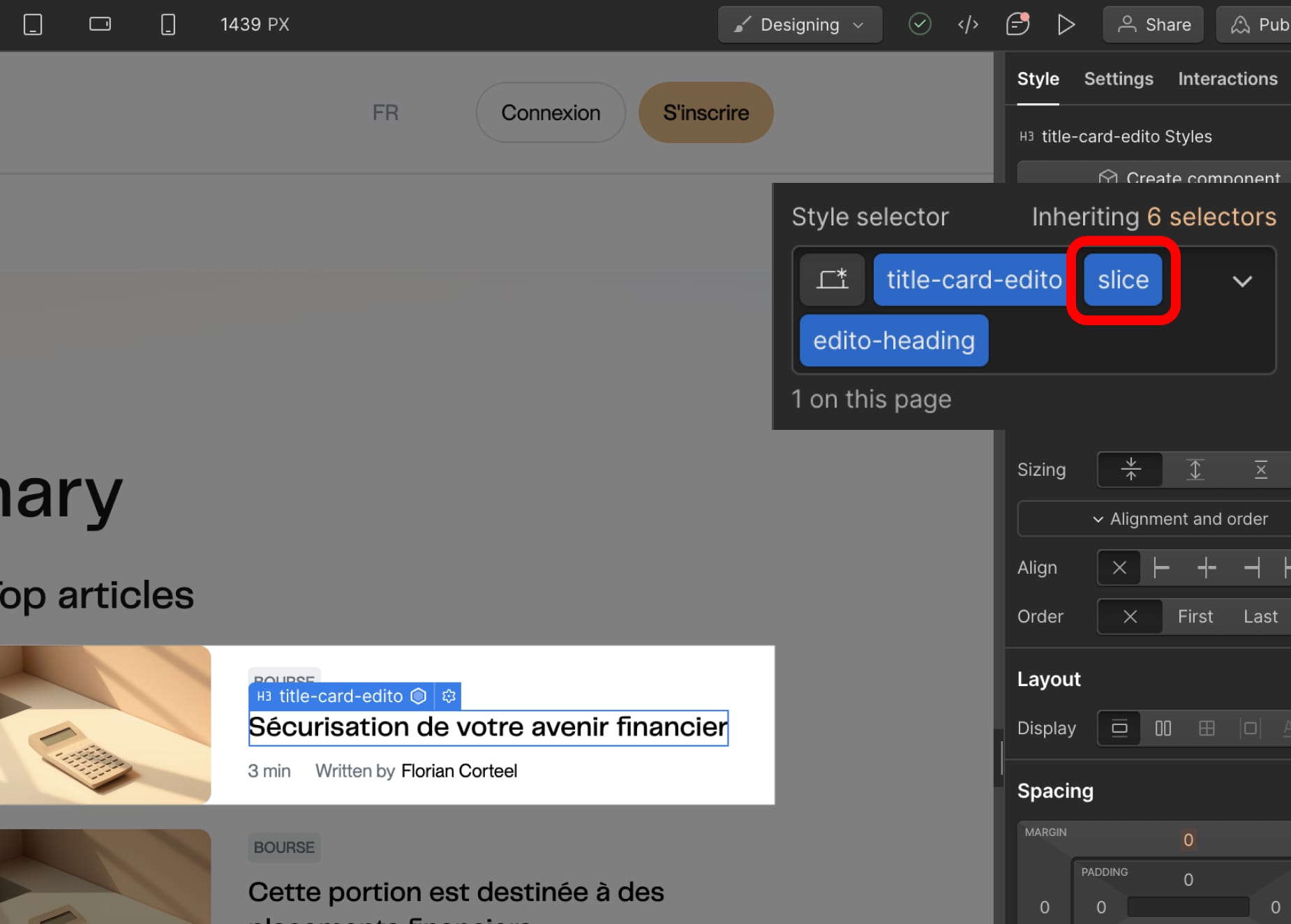
Task: Click the selector state pin icon
Action: click(x=833, y=280)
